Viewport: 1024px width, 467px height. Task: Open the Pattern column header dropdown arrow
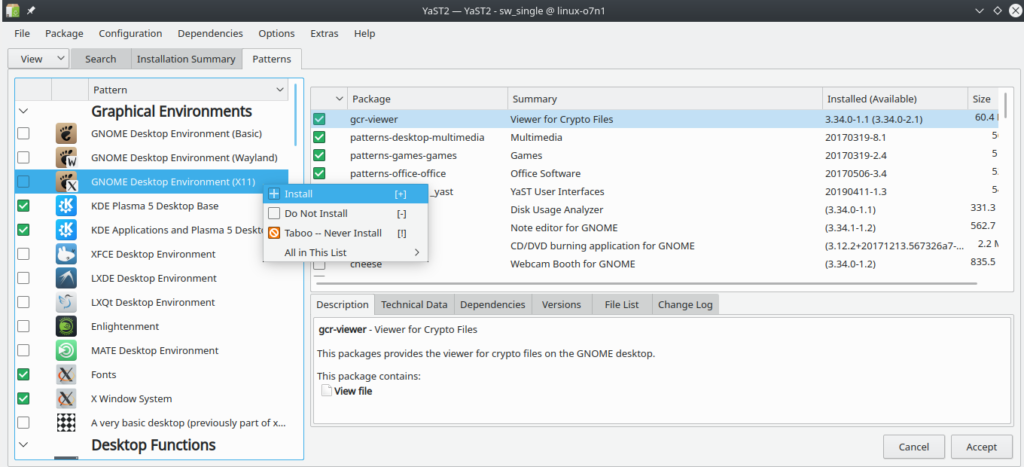(280, 89)
